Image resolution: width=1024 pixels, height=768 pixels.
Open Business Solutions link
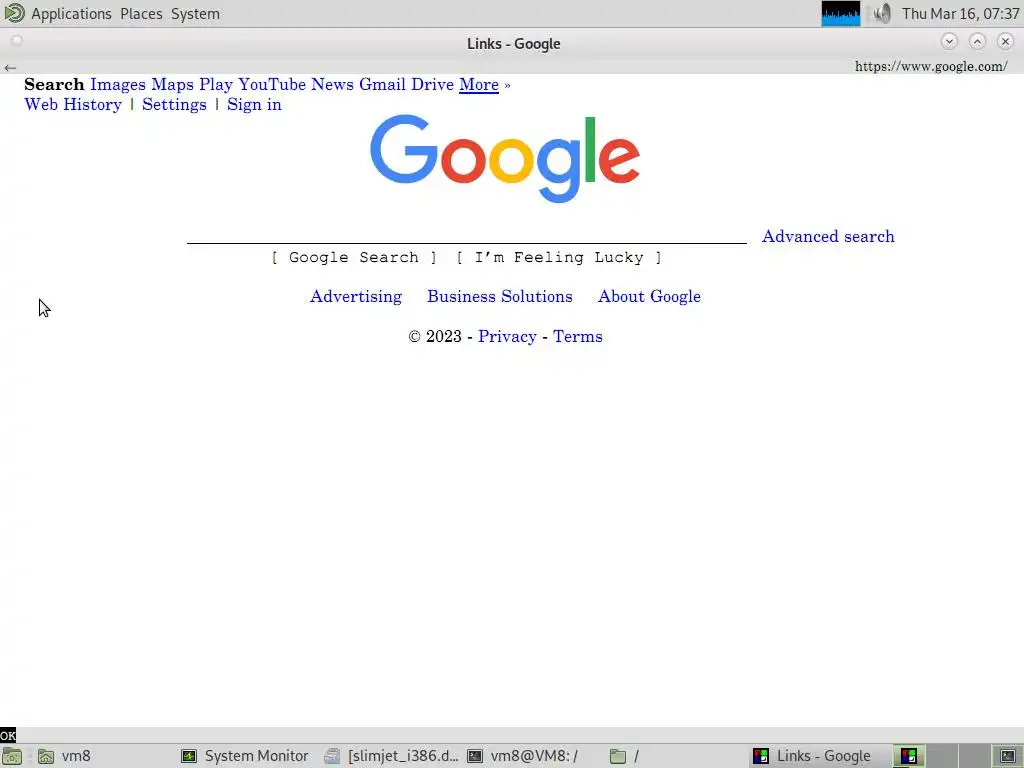coord(500,296)
